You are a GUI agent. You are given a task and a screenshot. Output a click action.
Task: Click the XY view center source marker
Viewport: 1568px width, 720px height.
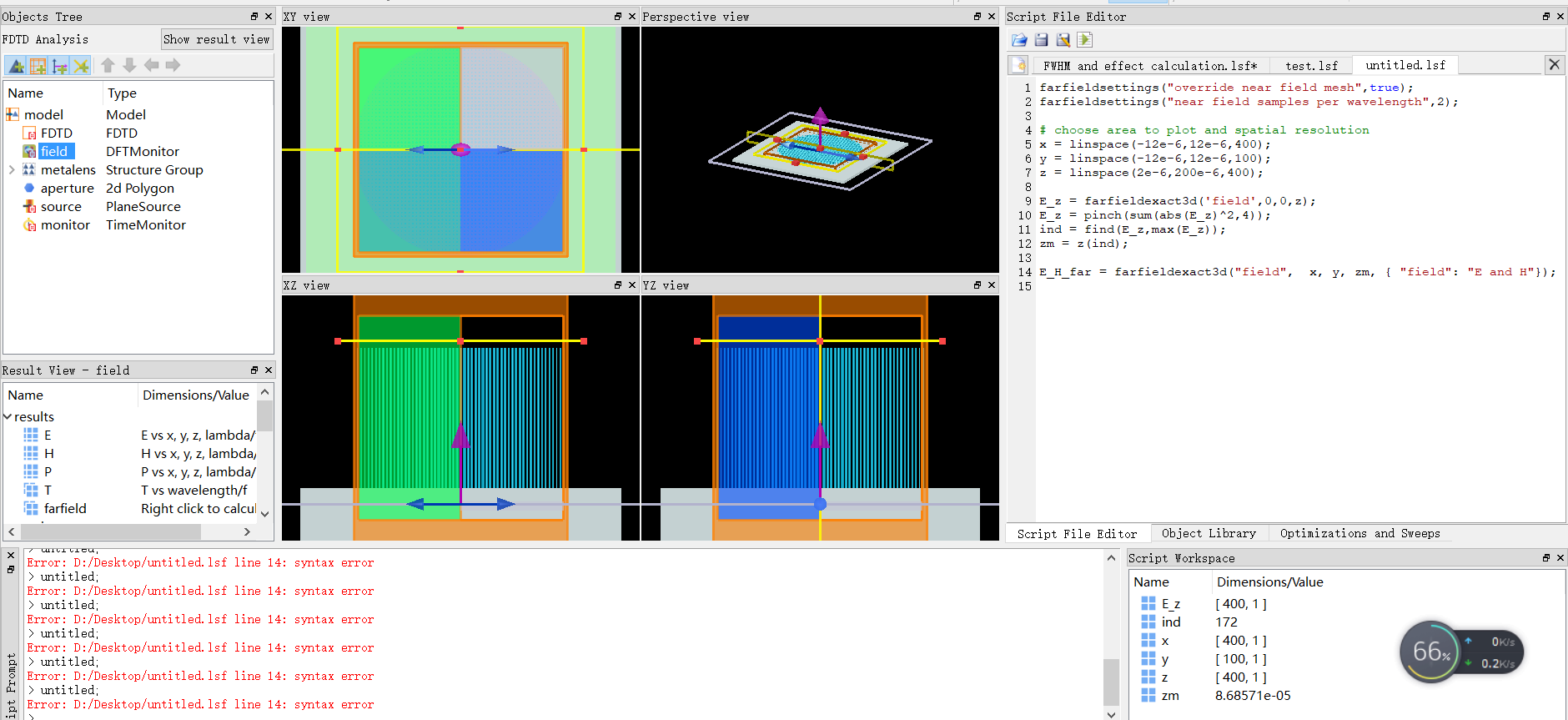coord(460,149)
